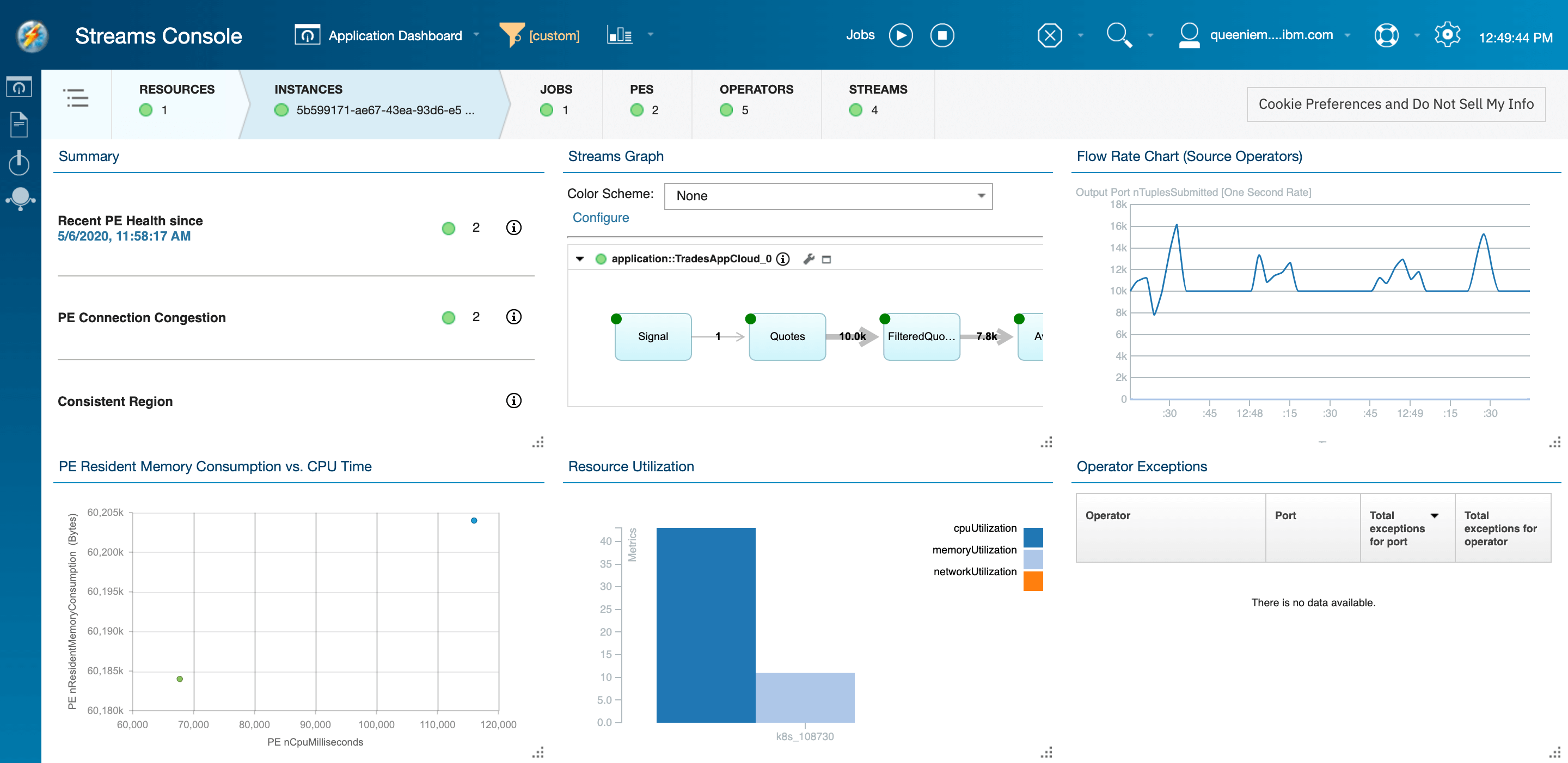1568x763 pixels.
Task: Expand the Application Dashboard dropdown arrow
Action: 476,35
